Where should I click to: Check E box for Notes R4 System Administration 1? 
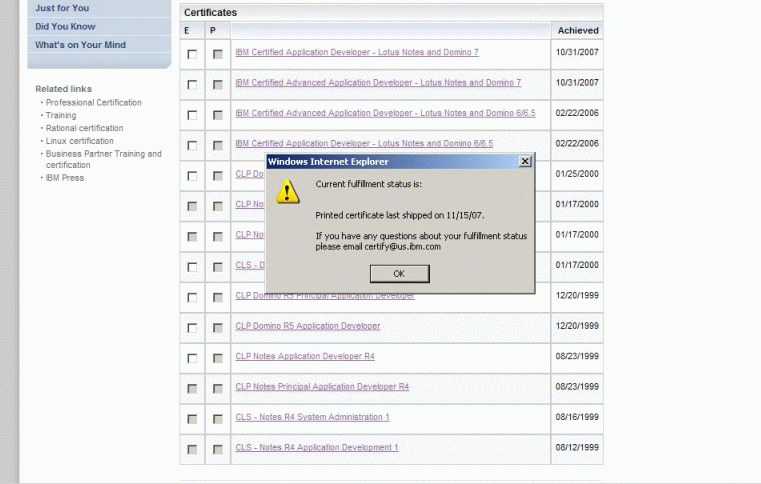(192, 419)
